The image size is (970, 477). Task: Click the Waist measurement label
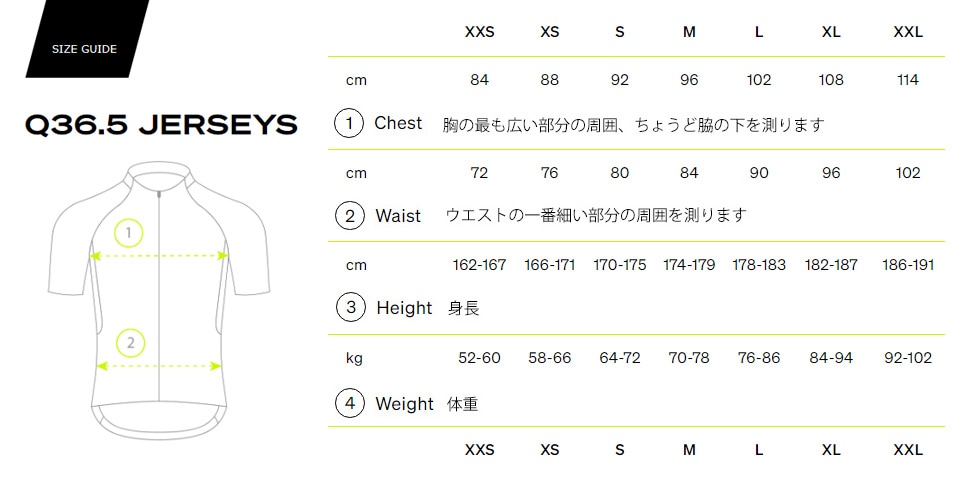[398, 215]
